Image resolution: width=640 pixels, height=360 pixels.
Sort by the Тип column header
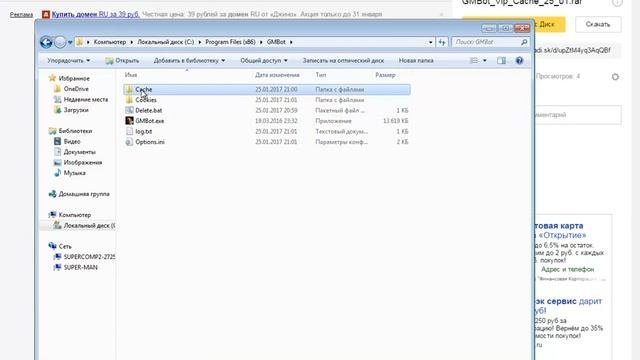321,75
